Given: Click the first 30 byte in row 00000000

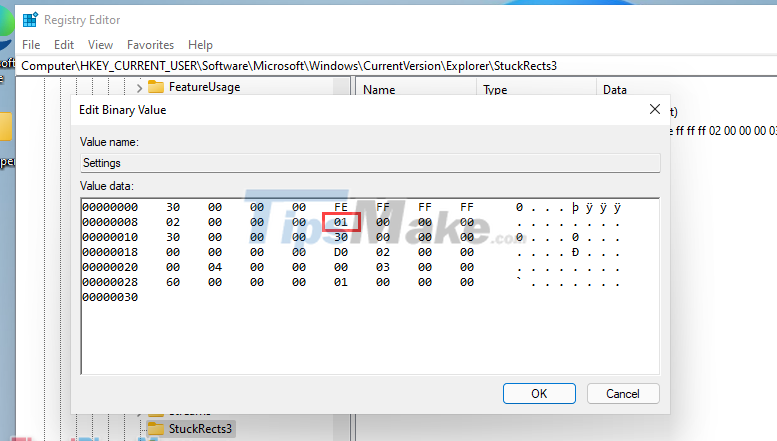Looking at the screenshot, I should [173, 207].
